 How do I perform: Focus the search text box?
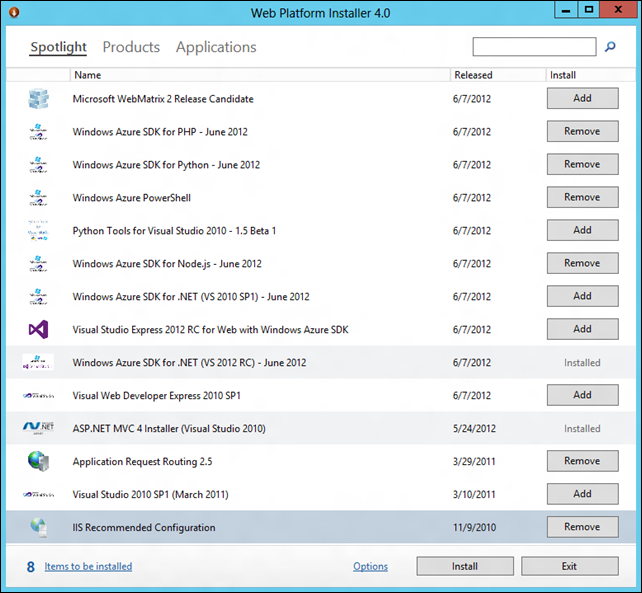534,46
